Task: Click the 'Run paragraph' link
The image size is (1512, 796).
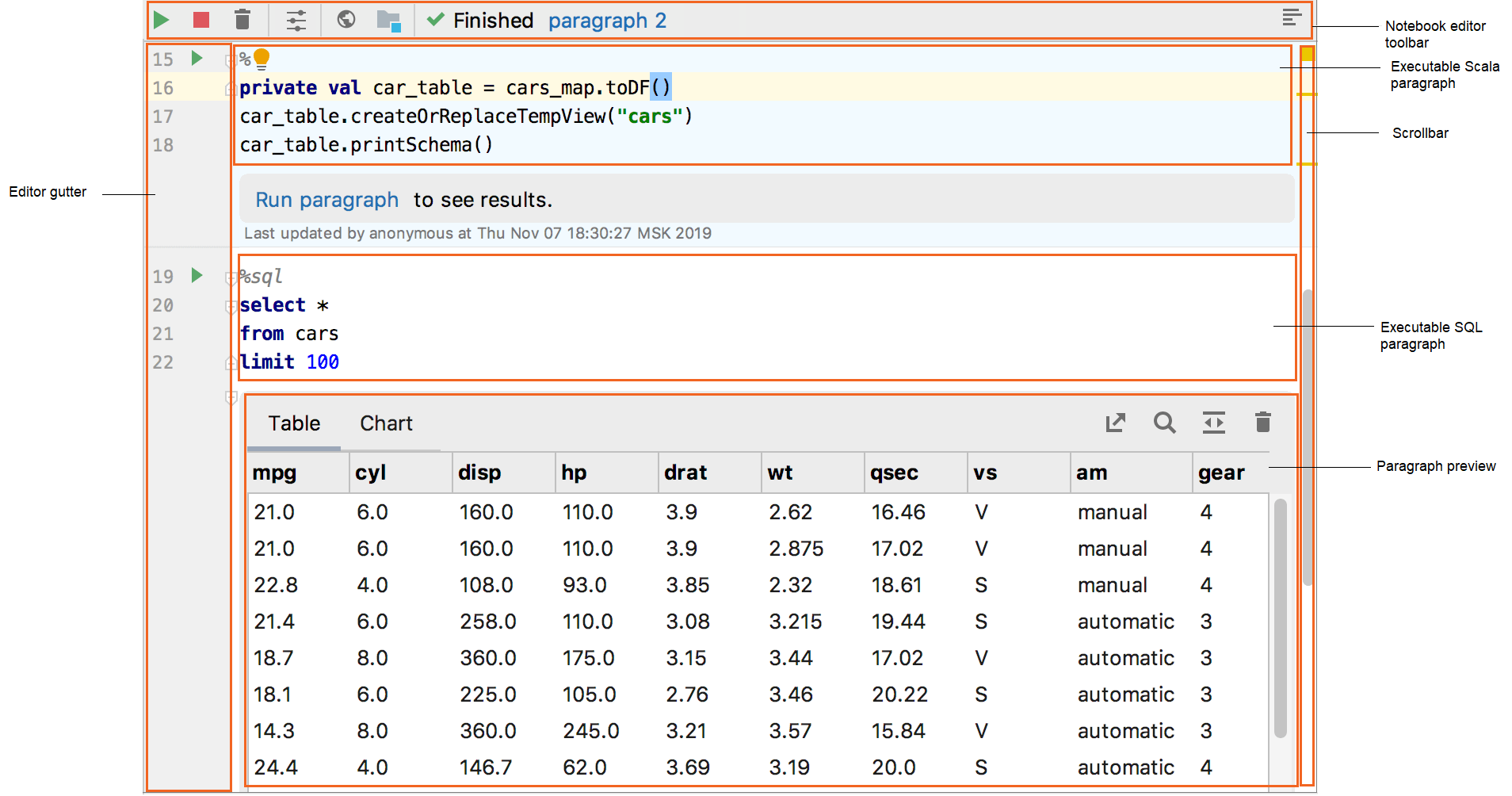Action: point(326,200)
